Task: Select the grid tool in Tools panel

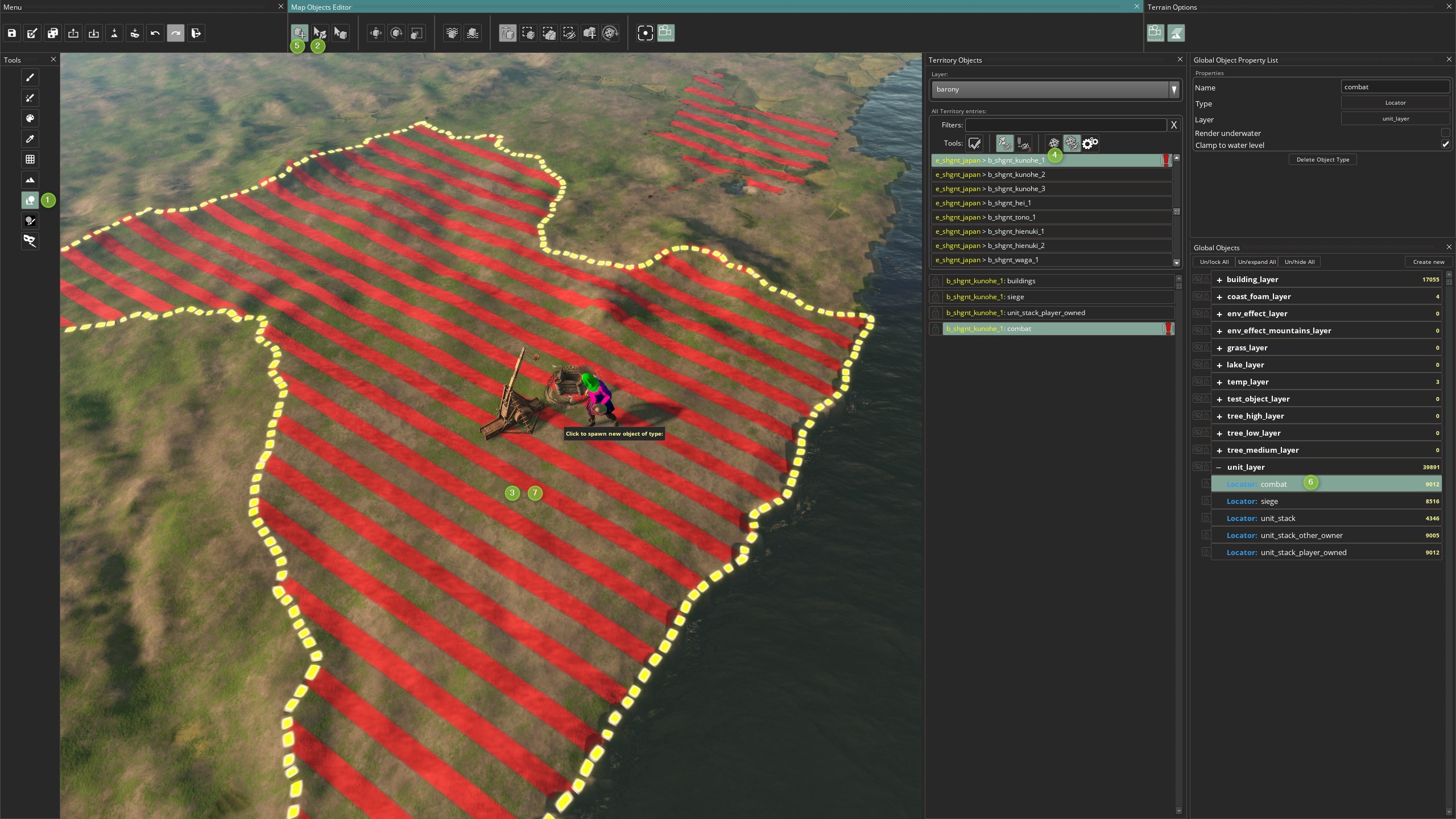Action: coord(30,159)
